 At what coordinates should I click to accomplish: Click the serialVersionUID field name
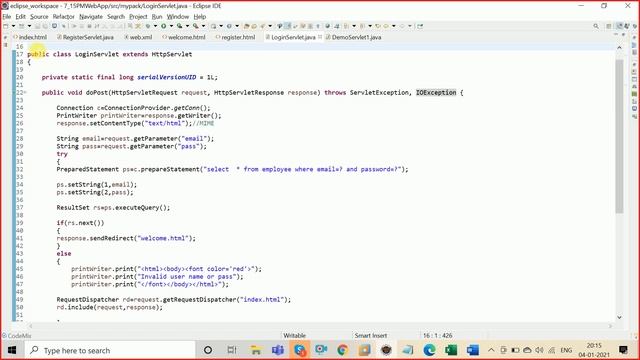[x=167, y=77]
